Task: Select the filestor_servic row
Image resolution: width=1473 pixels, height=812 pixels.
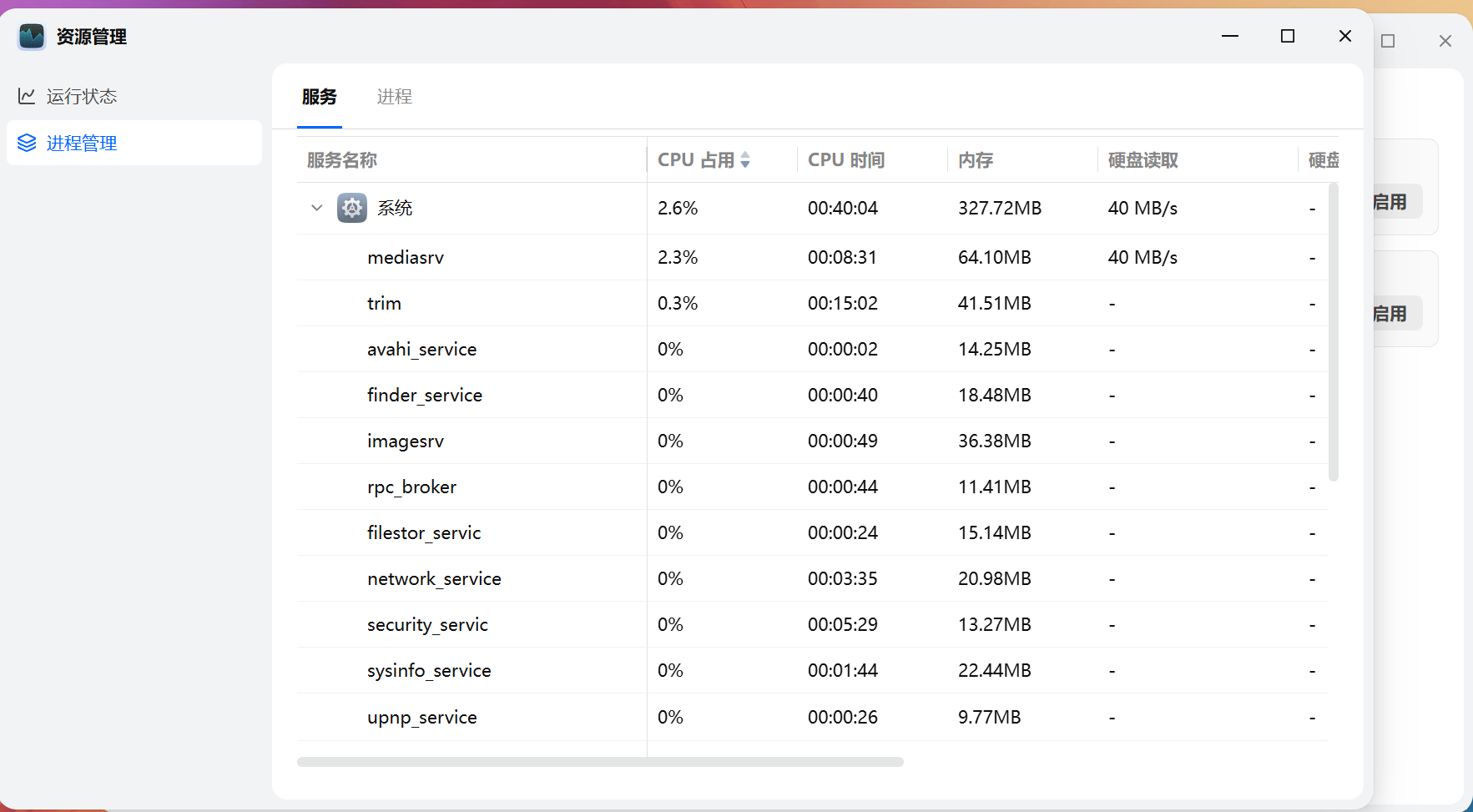Action: (813, 532)
